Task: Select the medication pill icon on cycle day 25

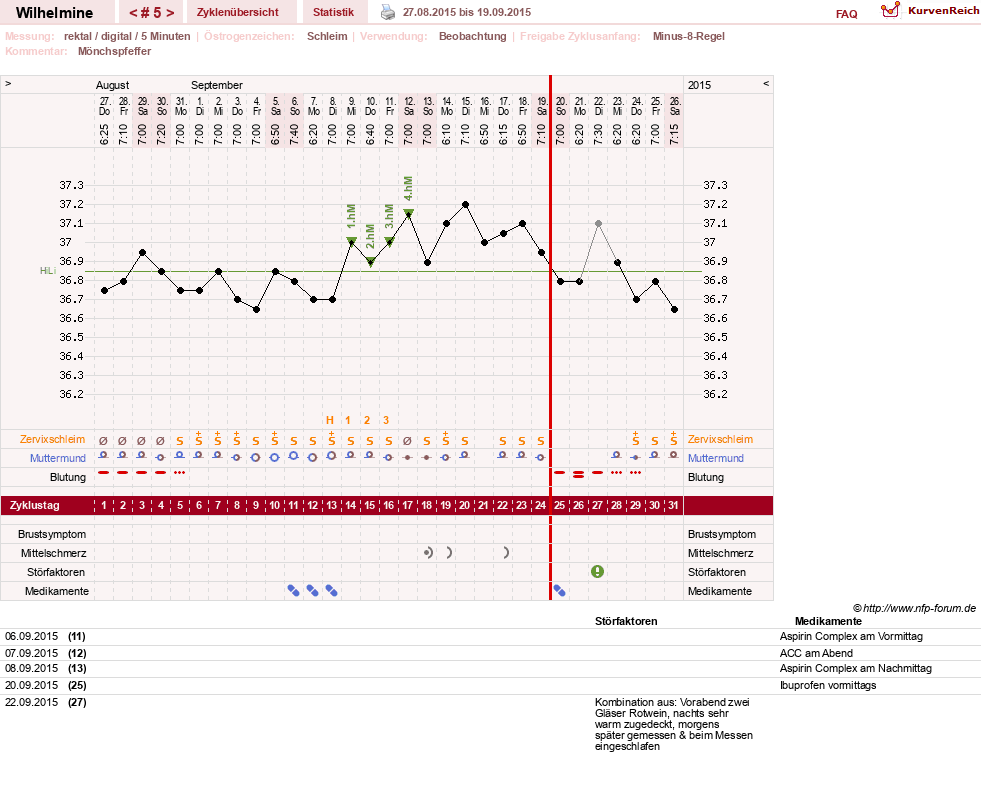Action: tap(560, 590)
